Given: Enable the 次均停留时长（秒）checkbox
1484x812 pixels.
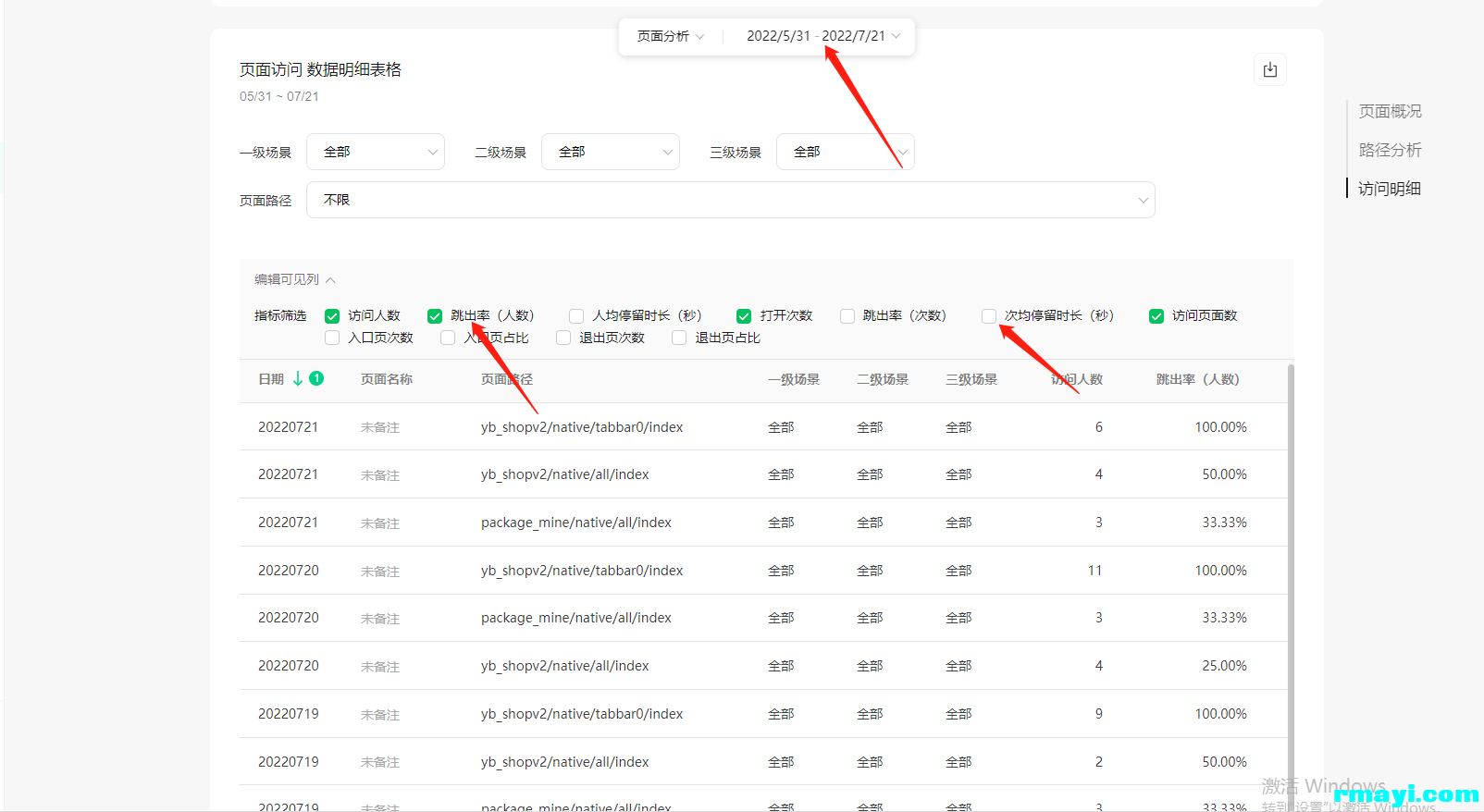Looking at the screenshot, I should tap(989, 316).
